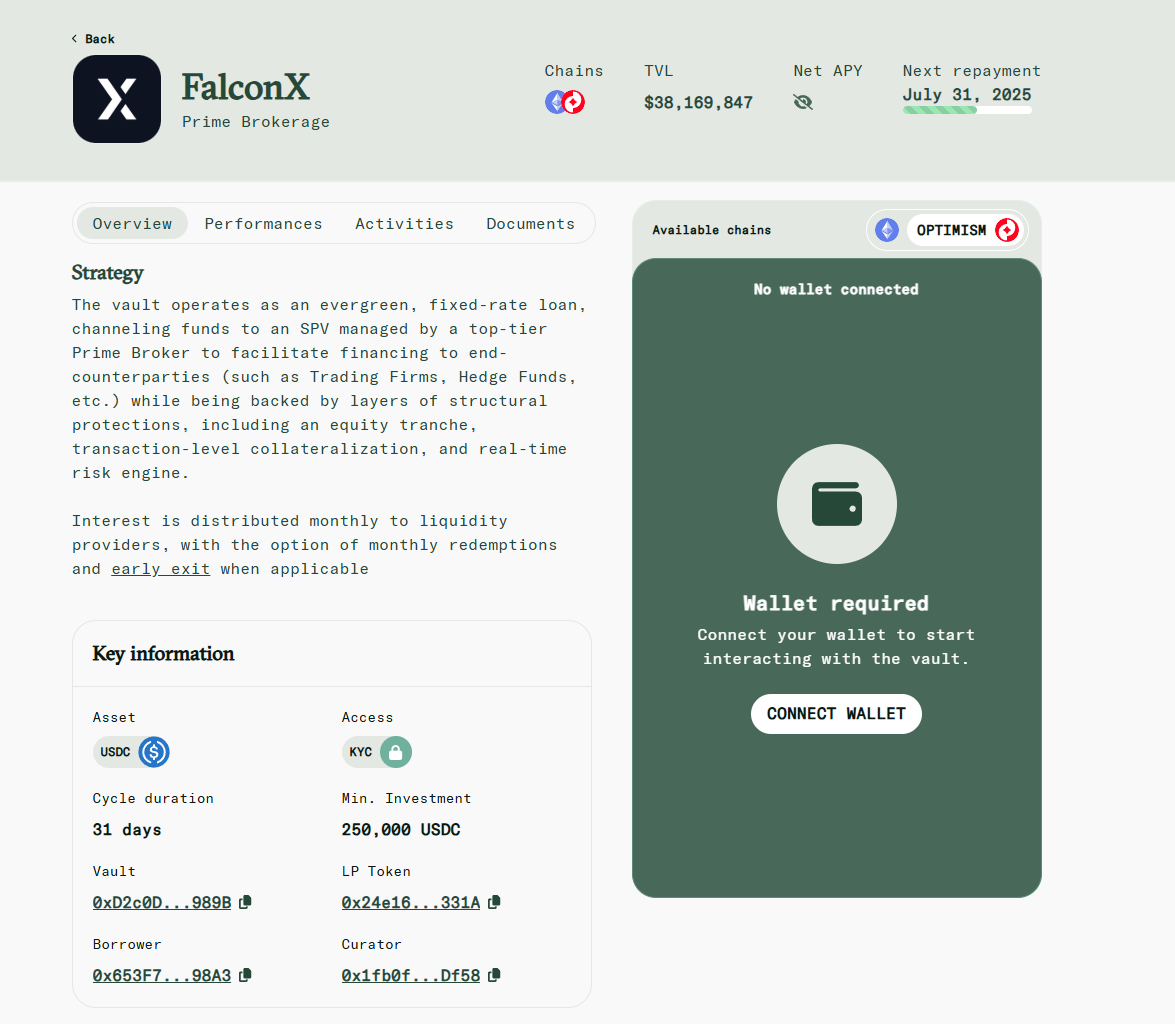Select Ethereum in Available chains selector
Image resolution: width=1175 pixels, height=1024 pixels.
click(x=887, y=230)
